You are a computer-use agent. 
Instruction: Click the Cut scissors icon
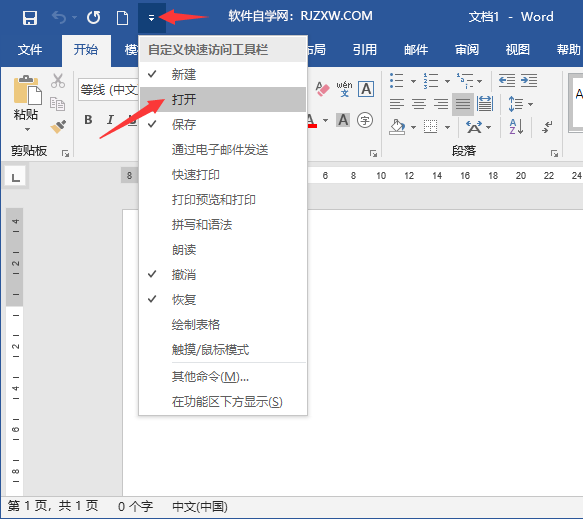click(x=58, y=81)
